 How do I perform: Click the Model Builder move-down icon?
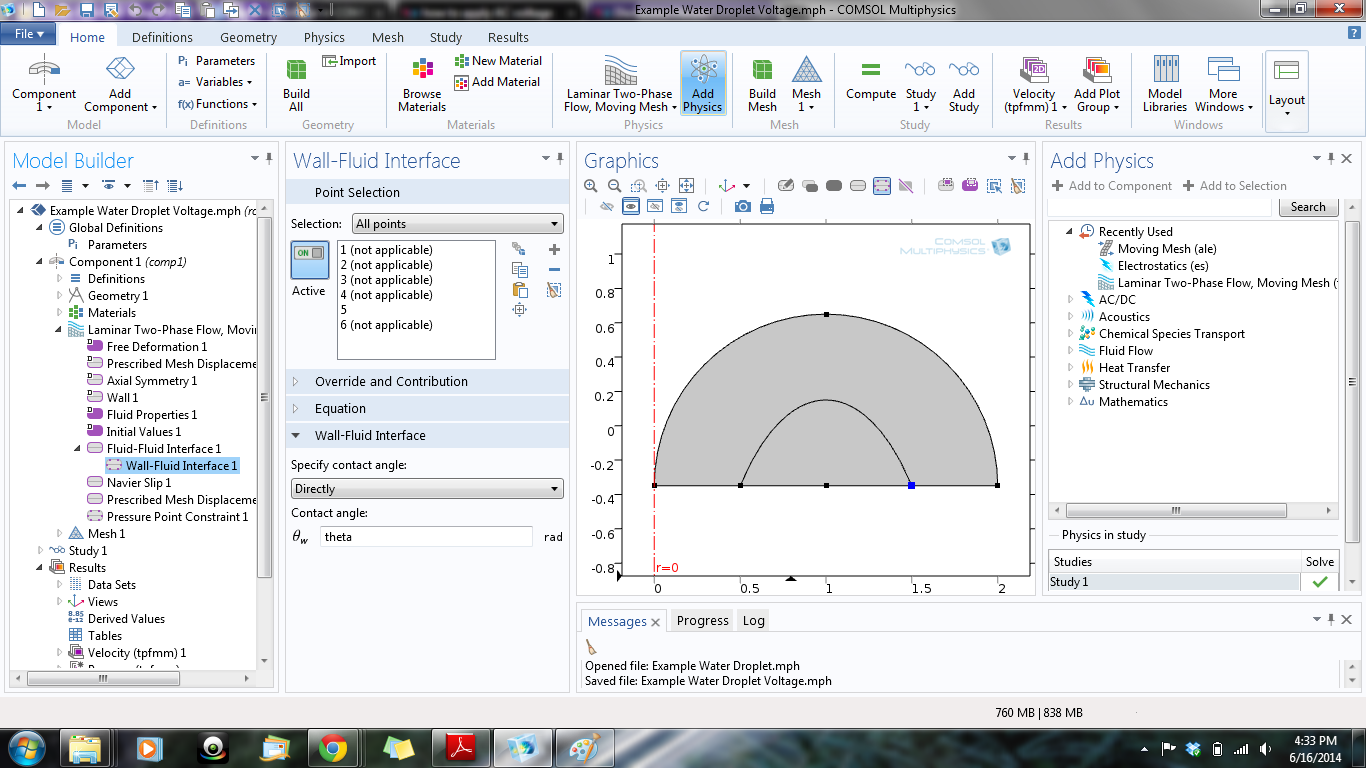pyautogui.click(x=175, y=186)
